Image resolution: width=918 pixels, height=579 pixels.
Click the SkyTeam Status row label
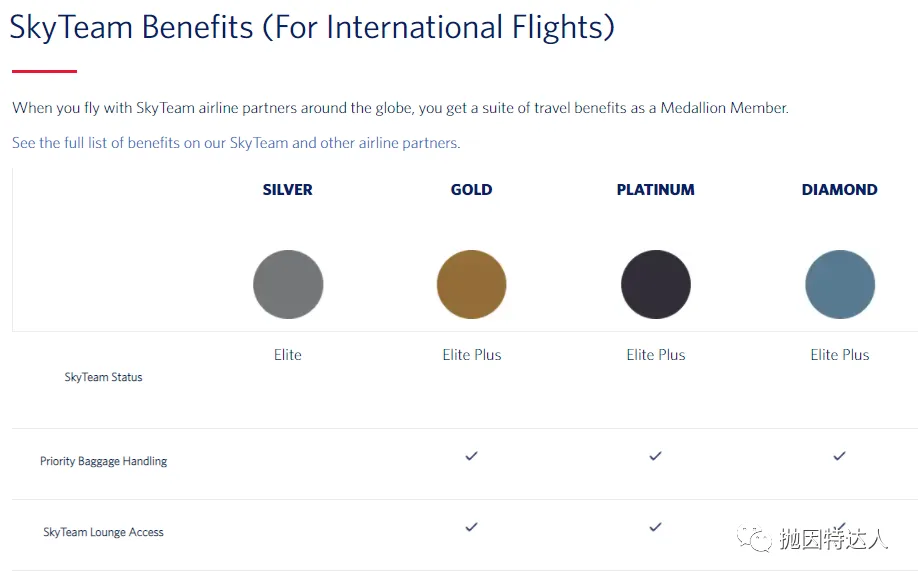click(x=104, y=378)
